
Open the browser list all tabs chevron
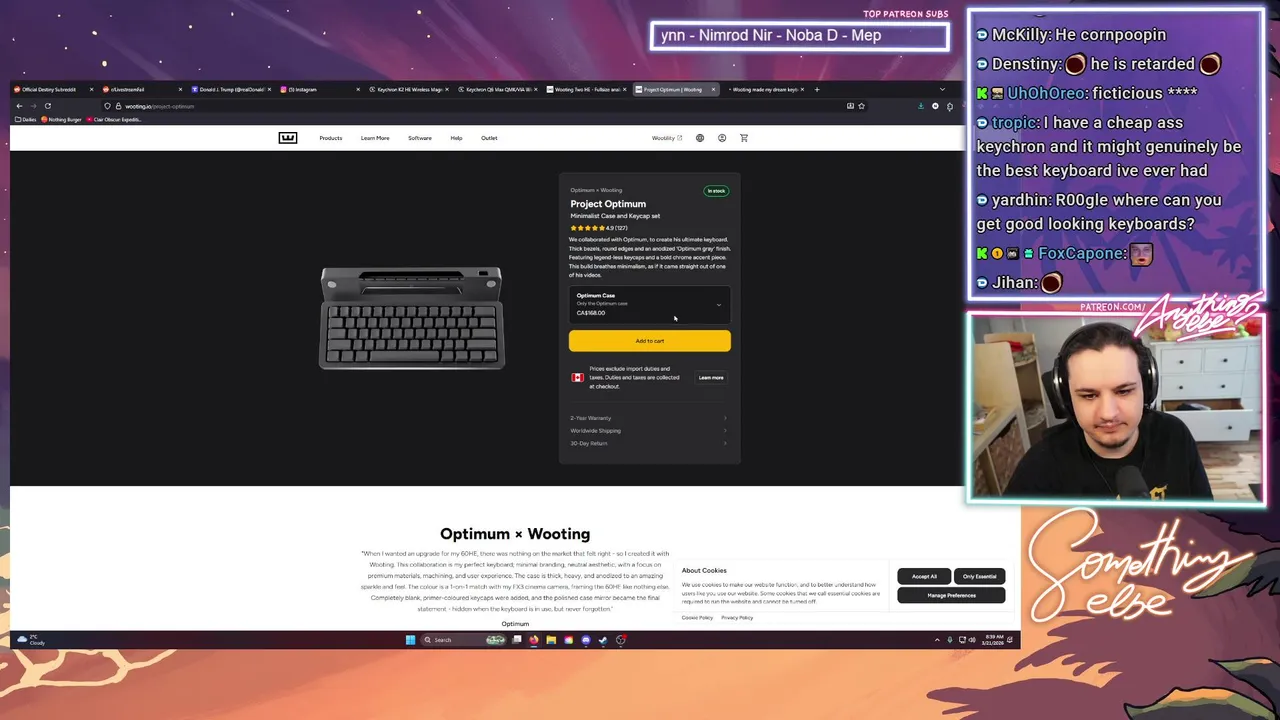tap(942, 89)
